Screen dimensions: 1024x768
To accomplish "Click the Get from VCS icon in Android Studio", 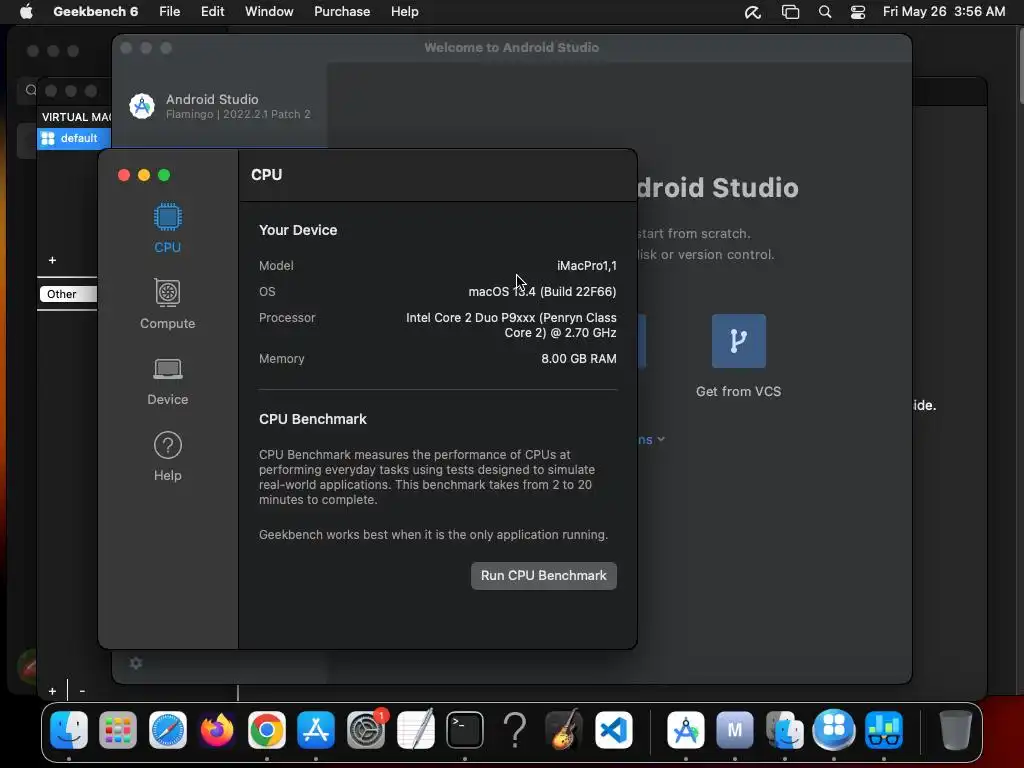I will click(739, 341).
